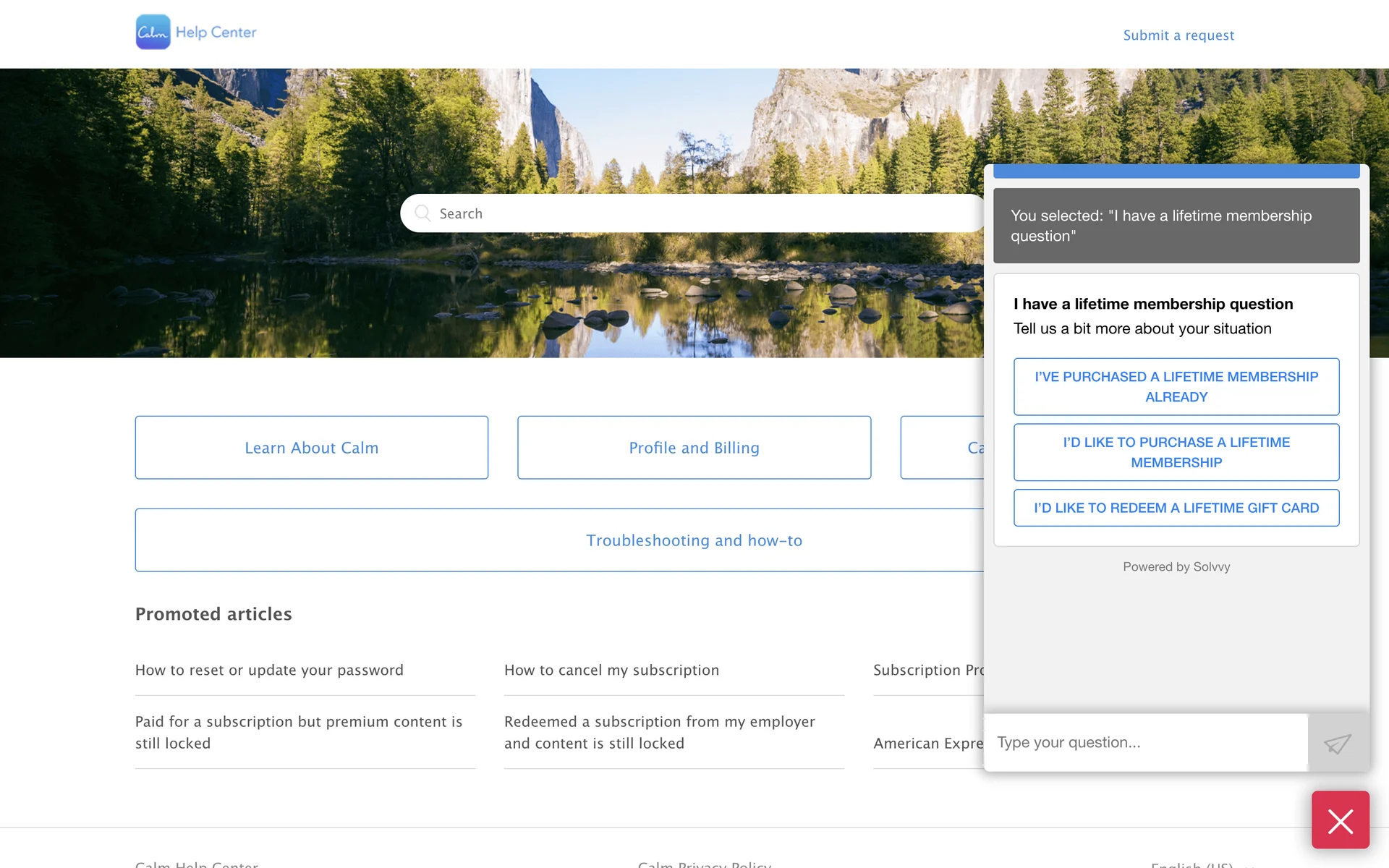
Task: Click the paper plane send icon
Action: 1338,743
